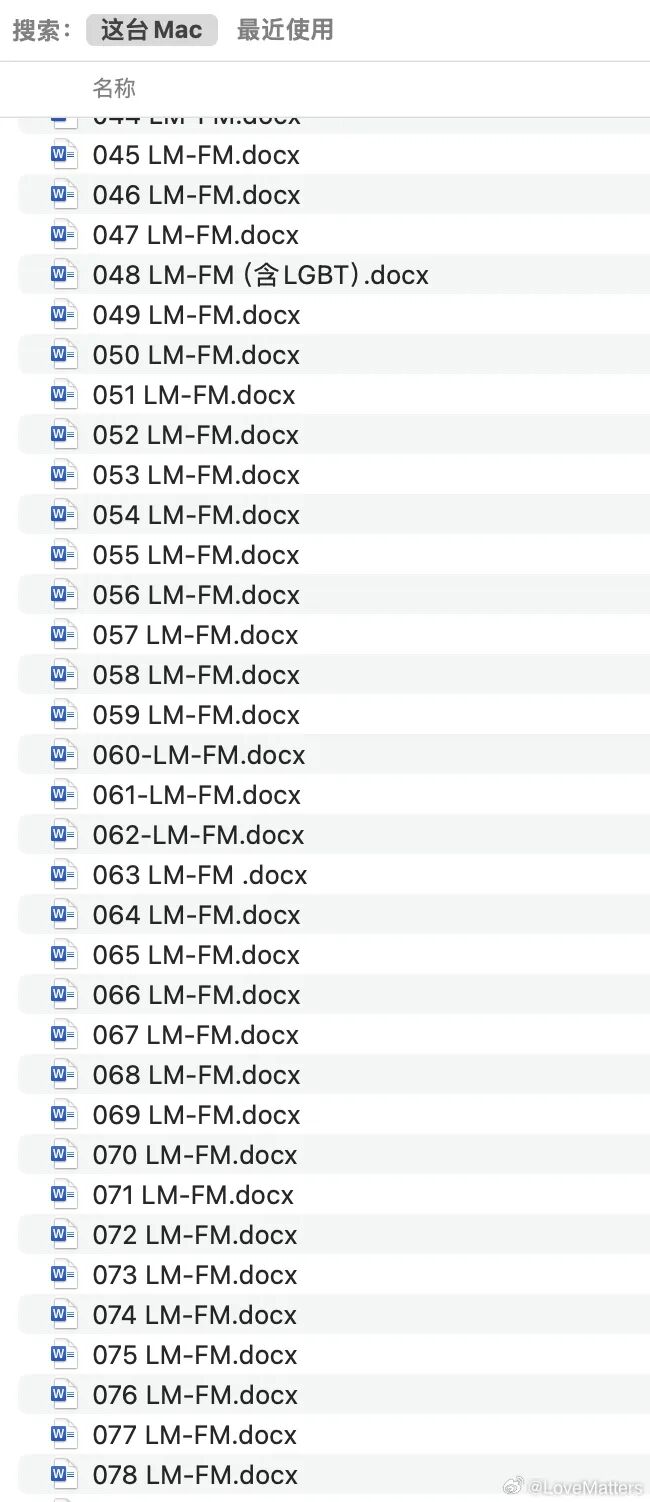Image resolution: width=650 pixels, height=1502 pixels.
Task: Select file name 061-LM-FM.docx
Action: [x=197, y=795]
